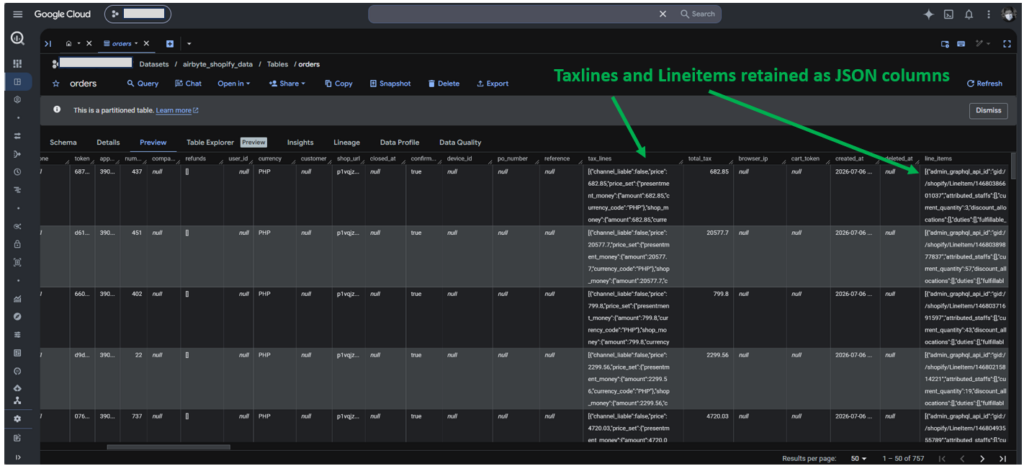Click the Snapshot button
Image resolution: width=1024 pixels, height=466 pixels.
click(x=391, y=84)
